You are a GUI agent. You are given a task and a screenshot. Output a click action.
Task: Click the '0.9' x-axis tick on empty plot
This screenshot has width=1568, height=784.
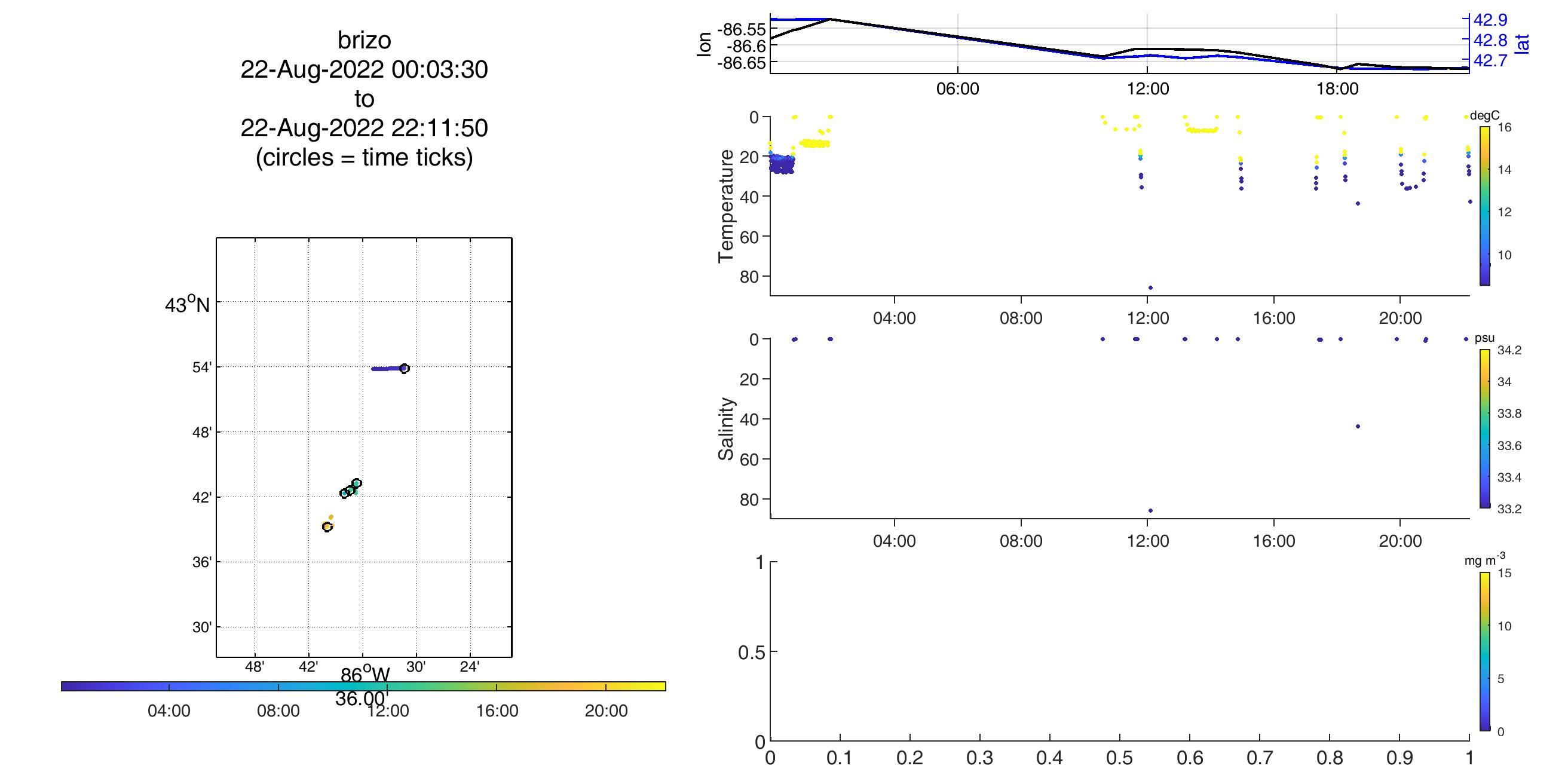(1400, 757)
